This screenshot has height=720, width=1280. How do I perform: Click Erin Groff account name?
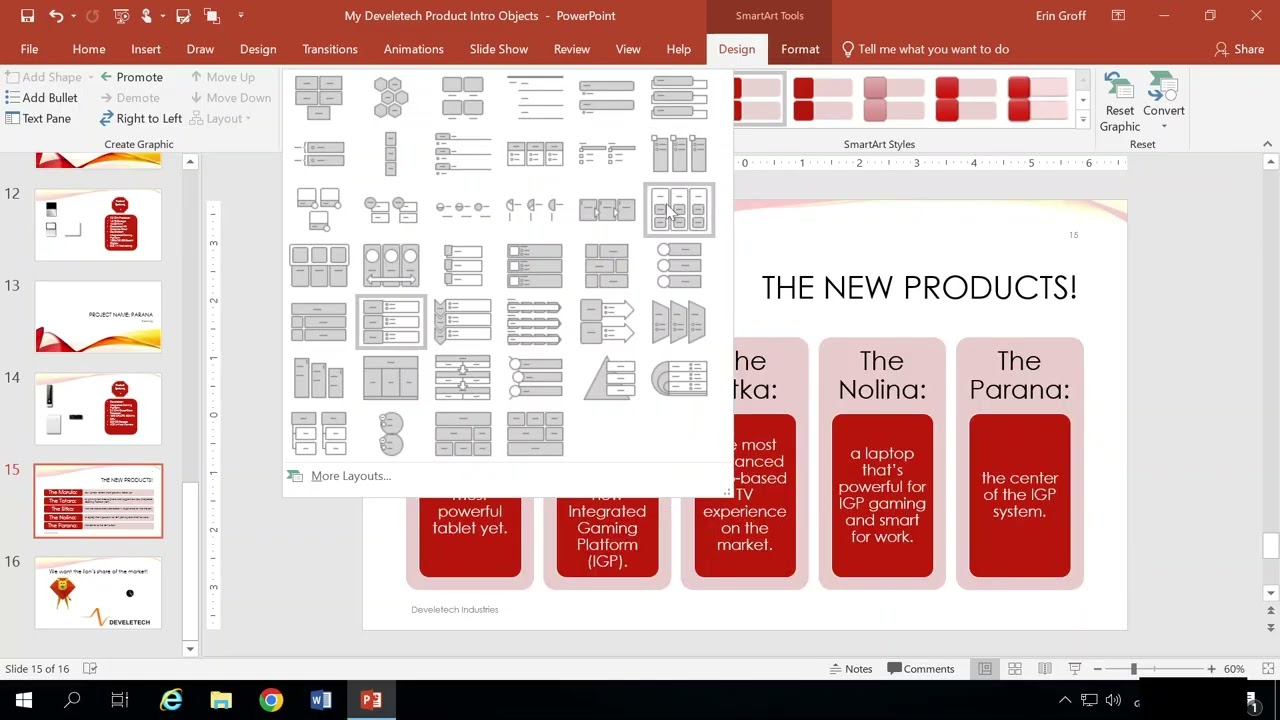click(x=1061, y=16)
